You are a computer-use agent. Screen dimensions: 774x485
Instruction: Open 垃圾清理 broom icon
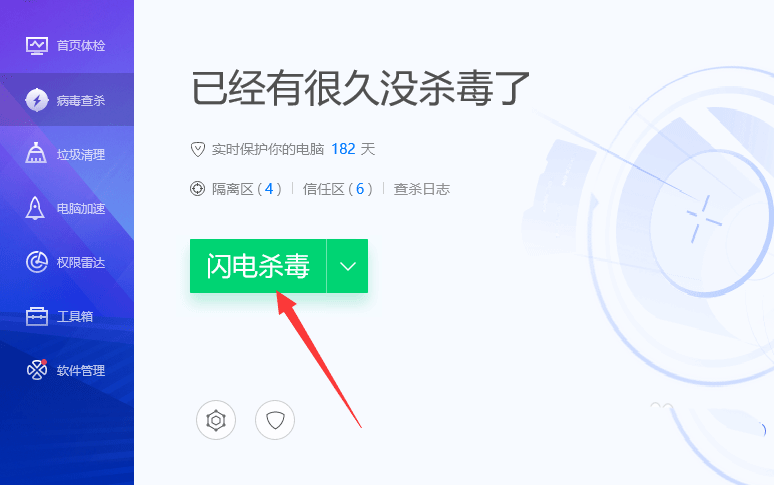coord(36,153)
